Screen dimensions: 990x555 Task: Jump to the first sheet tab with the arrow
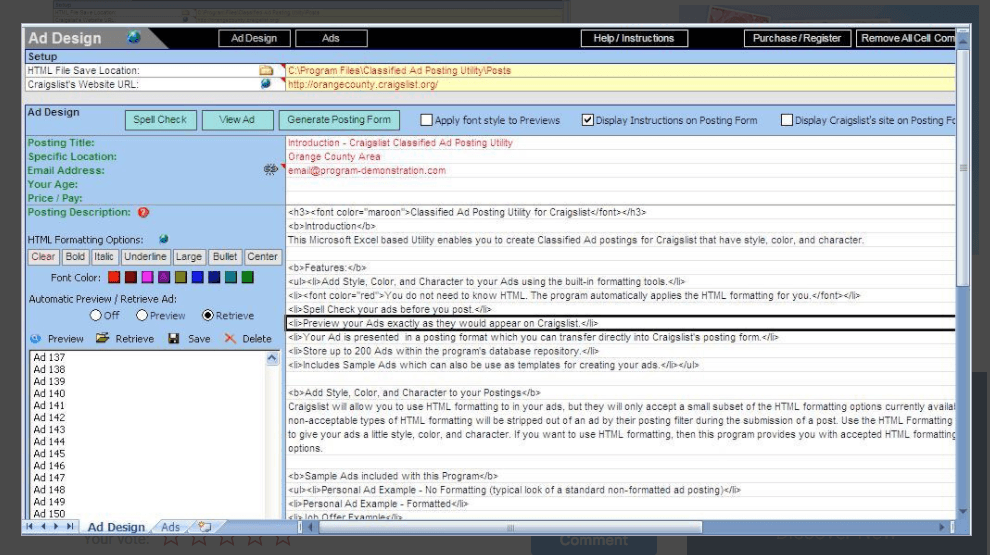30,526
